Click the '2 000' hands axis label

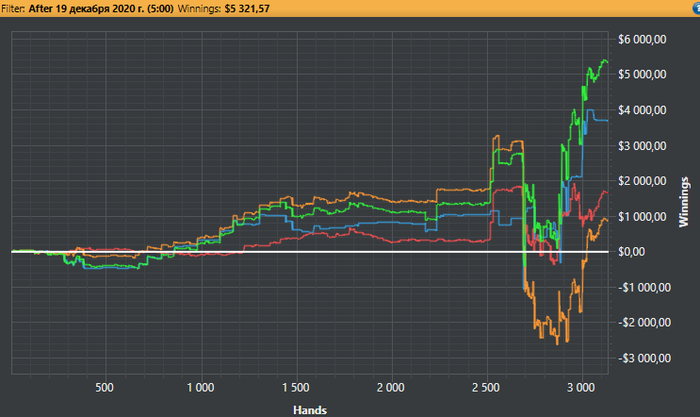coord(391,387)
